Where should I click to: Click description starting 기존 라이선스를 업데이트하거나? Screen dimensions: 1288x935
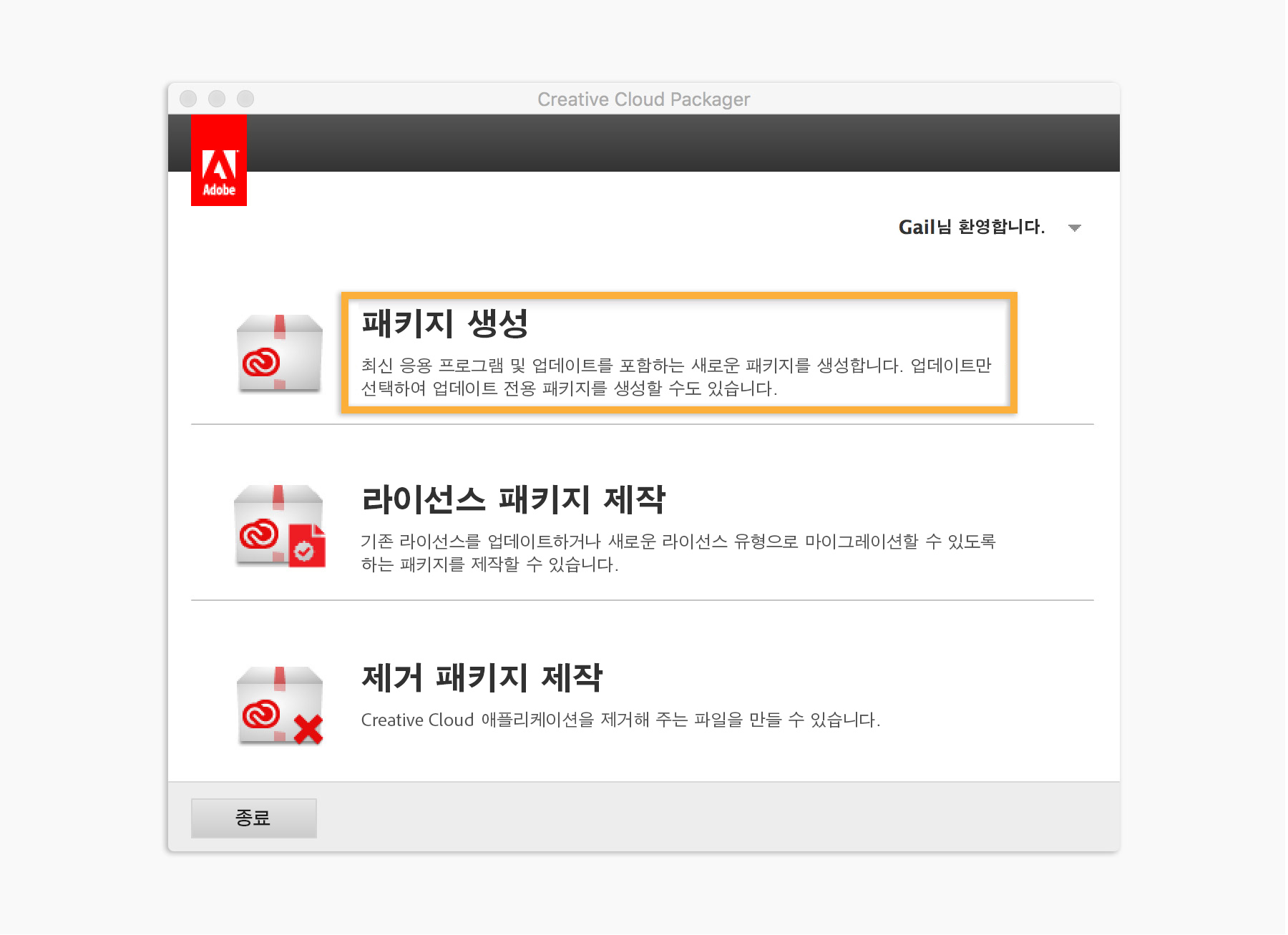[678, 553]
